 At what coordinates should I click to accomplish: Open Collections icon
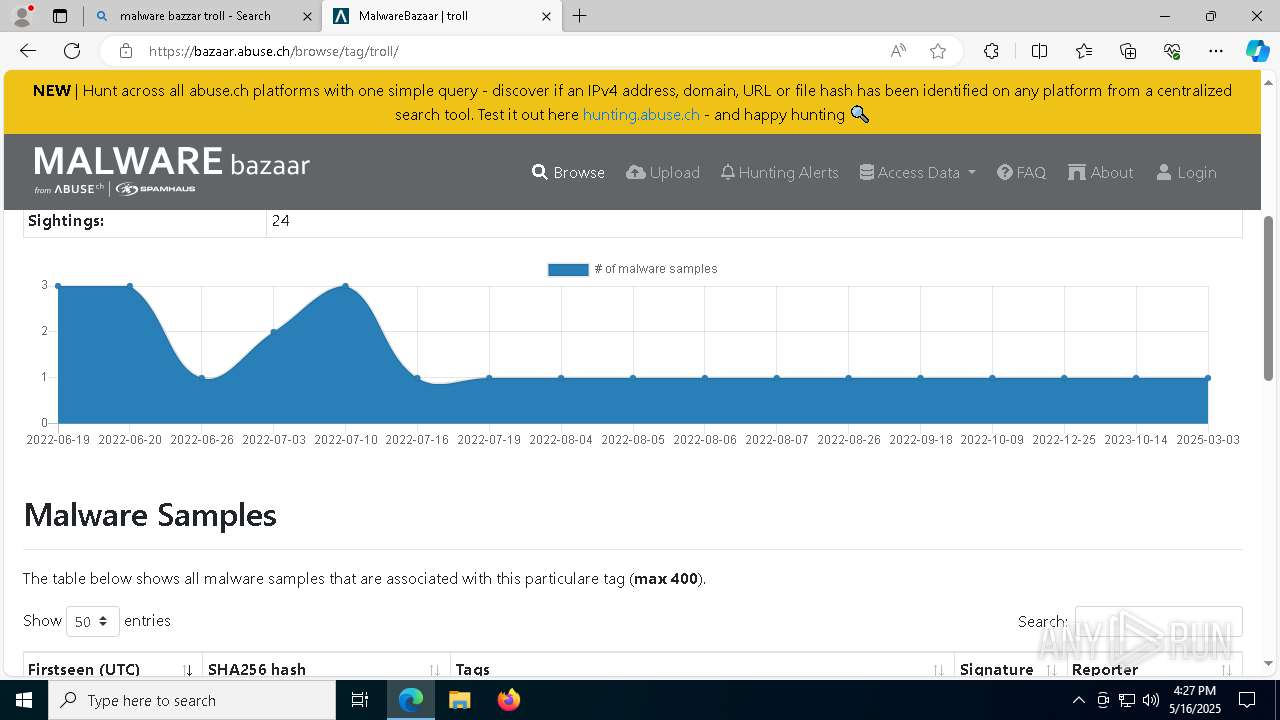coord(1128,51)
